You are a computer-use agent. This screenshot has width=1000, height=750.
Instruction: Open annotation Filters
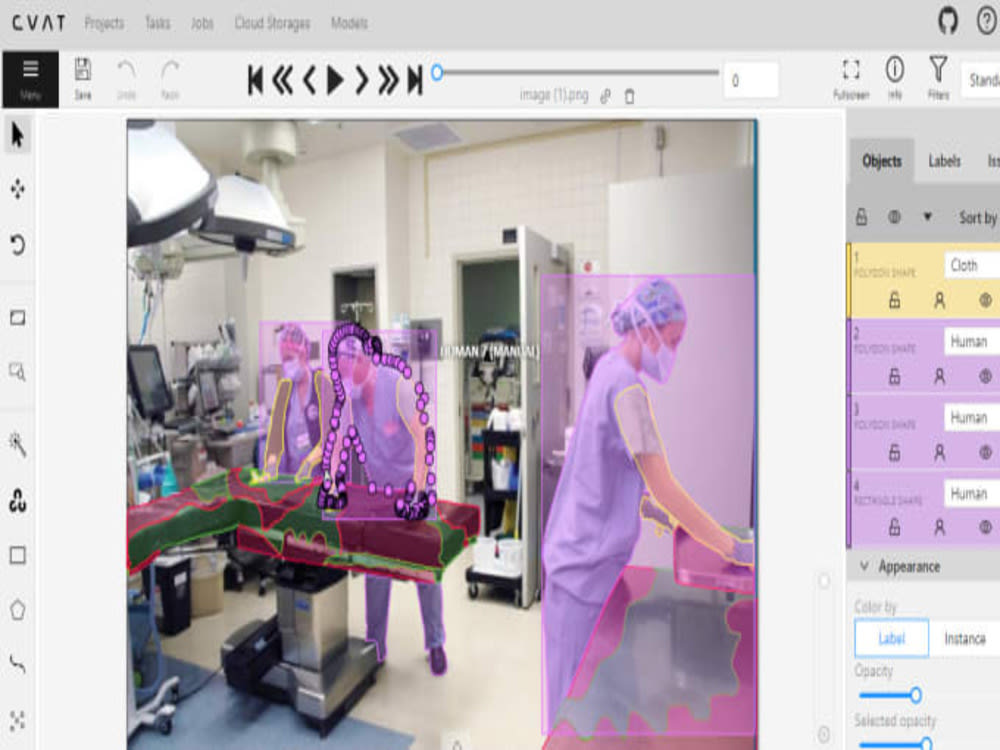[938, 78]
